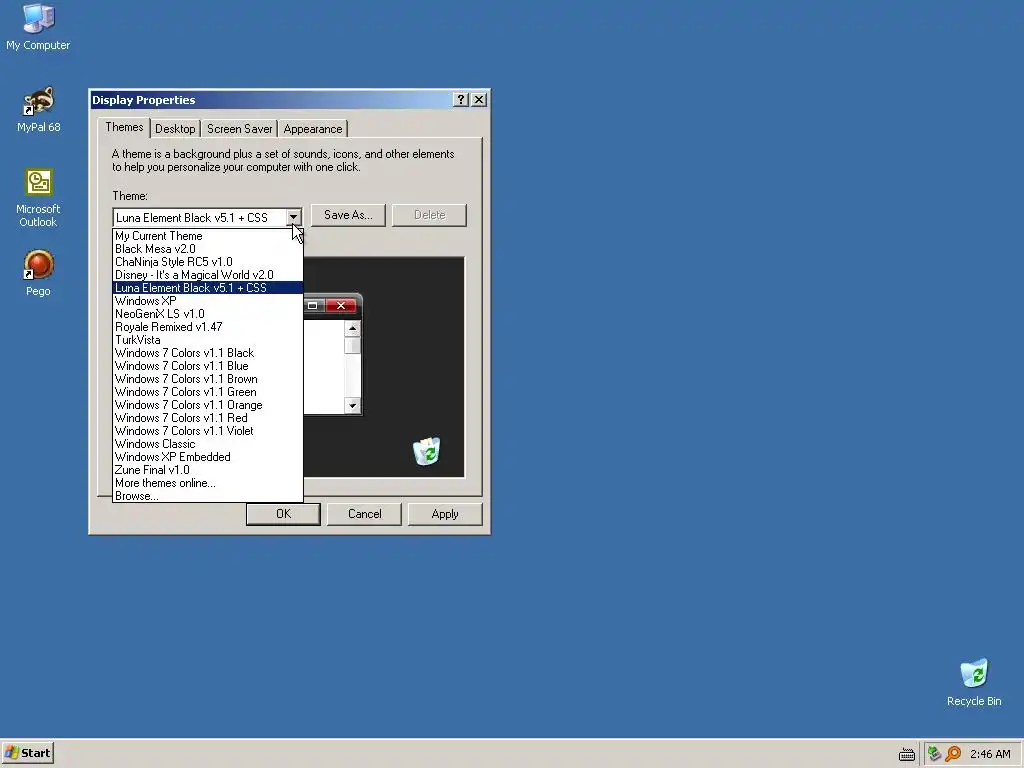Choose Royale Remixed v1.47 theme
This screenshot has width=1024, height=768.
click(208, 327)
